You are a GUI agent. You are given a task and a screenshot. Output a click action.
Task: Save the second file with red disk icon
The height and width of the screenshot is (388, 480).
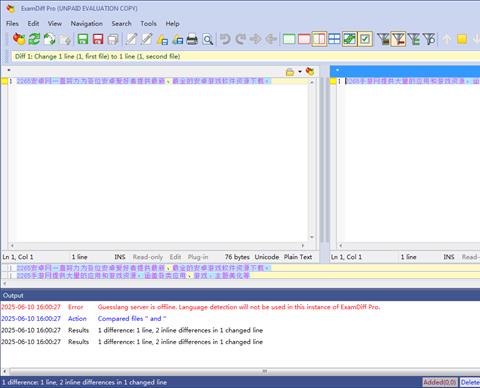click(98, 39)
